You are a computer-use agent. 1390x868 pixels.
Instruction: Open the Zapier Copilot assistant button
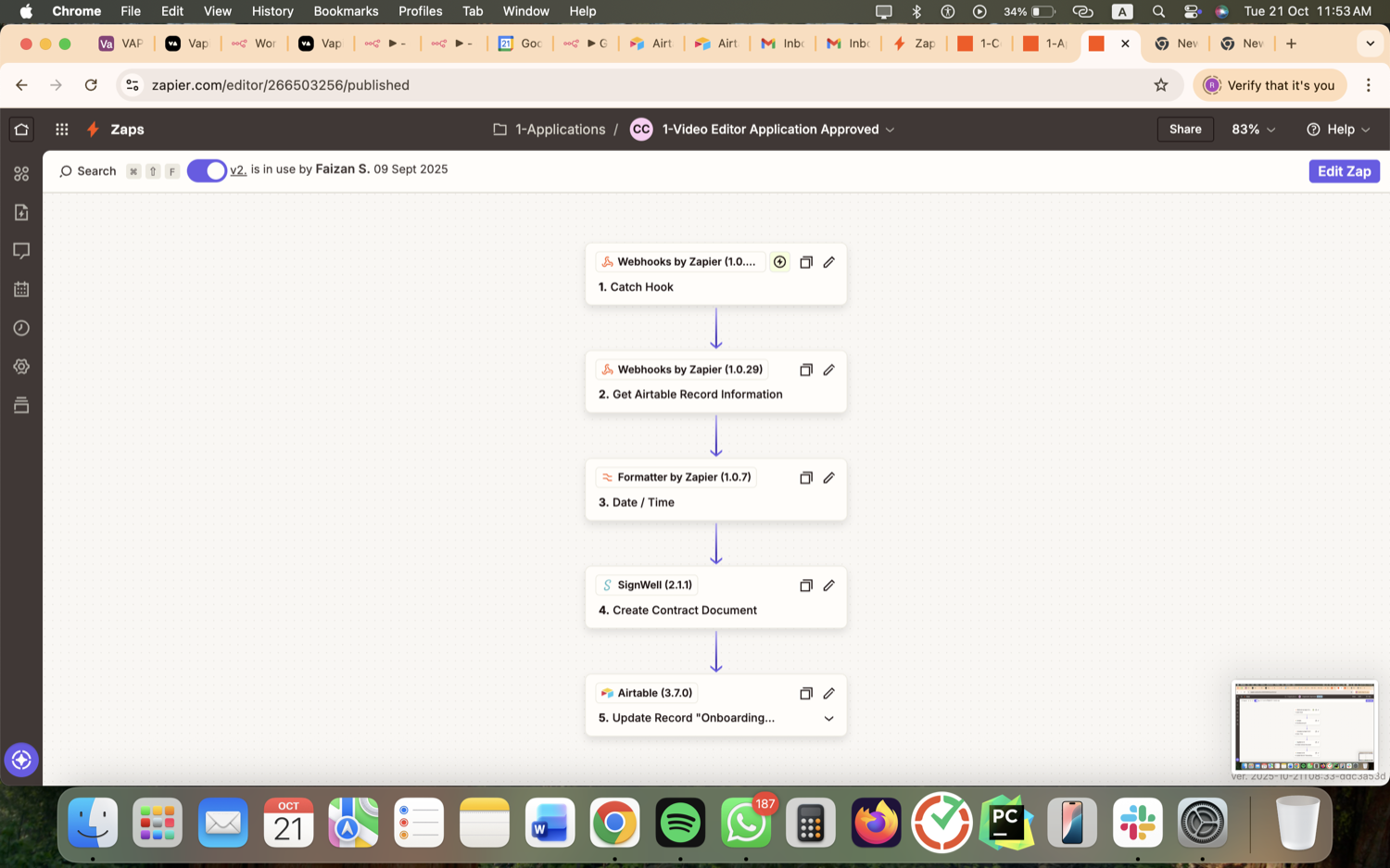coord(21,760)
